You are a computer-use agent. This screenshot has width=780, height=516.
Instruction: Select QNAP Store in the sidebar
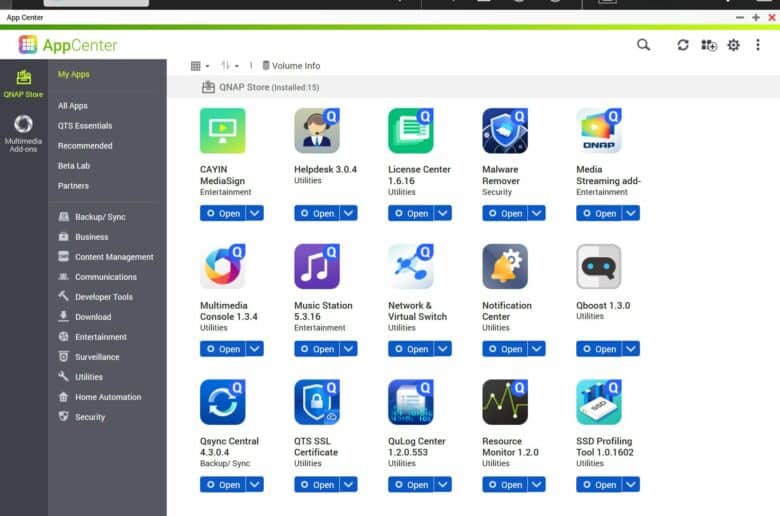23,84
